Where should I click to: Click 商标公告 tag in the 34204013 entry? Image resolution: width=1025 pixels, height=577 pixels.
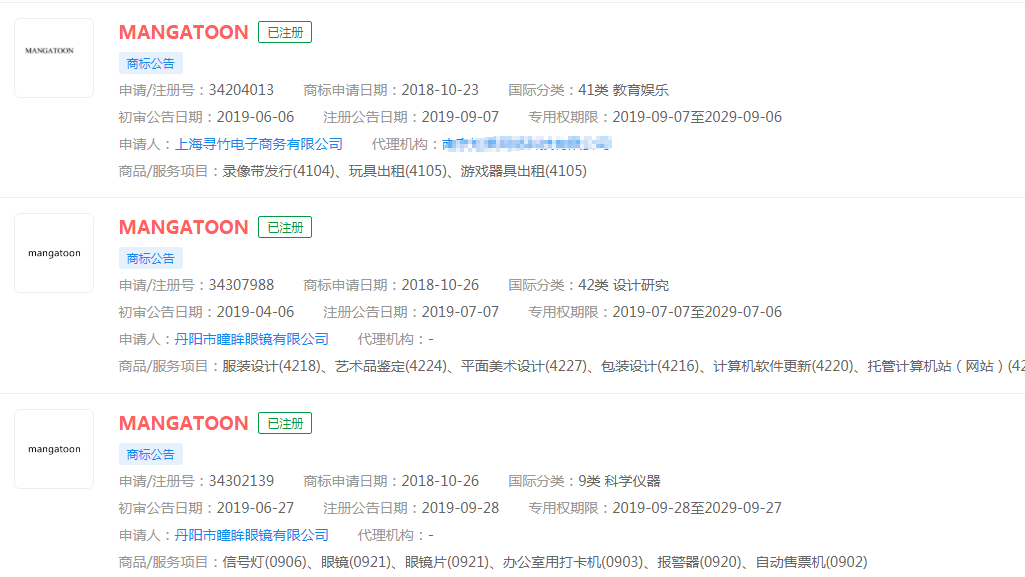point(150,63)
